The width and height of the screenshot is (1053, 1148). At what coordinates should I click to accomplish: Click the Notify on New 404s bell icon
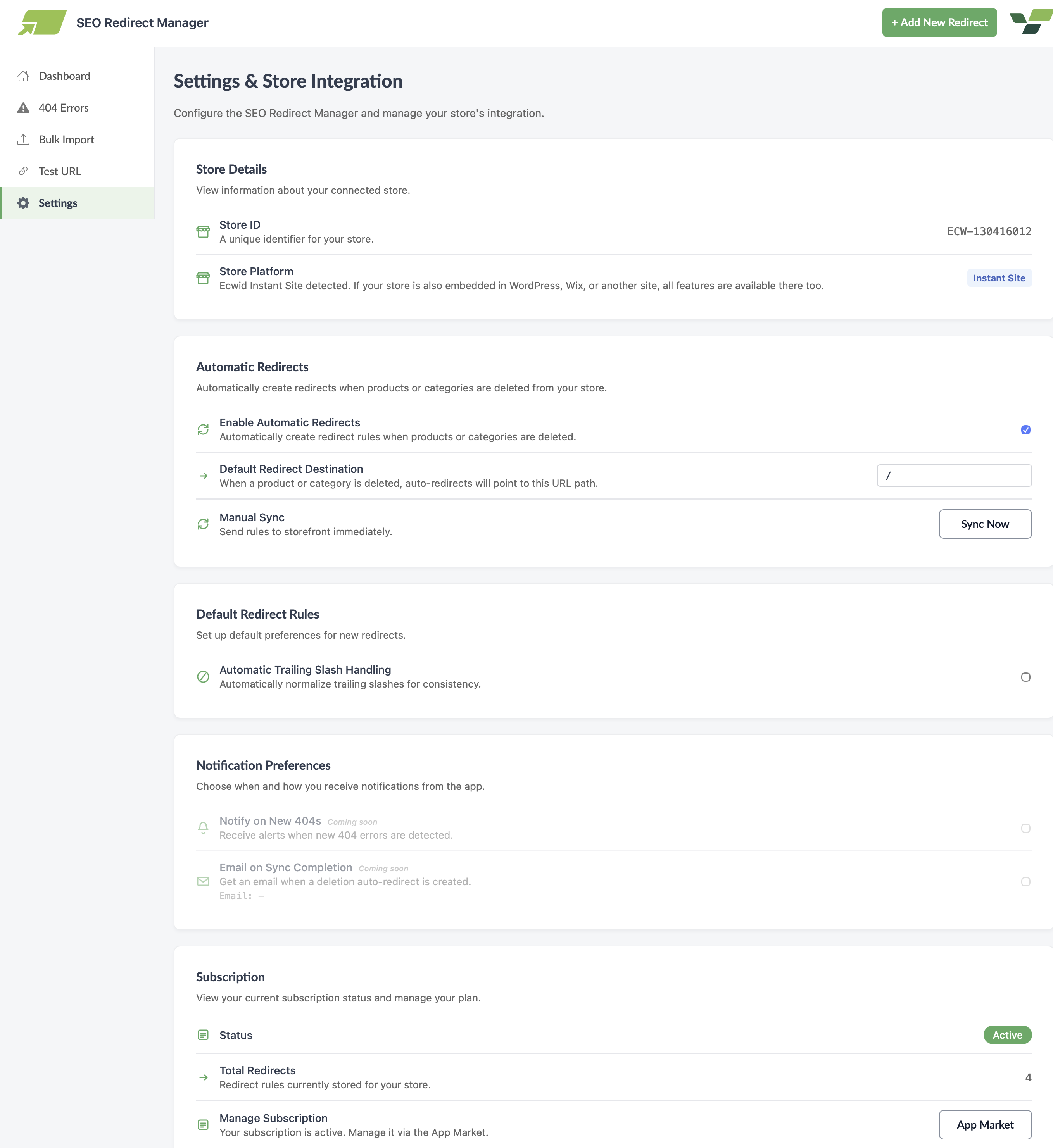[203, 828]
